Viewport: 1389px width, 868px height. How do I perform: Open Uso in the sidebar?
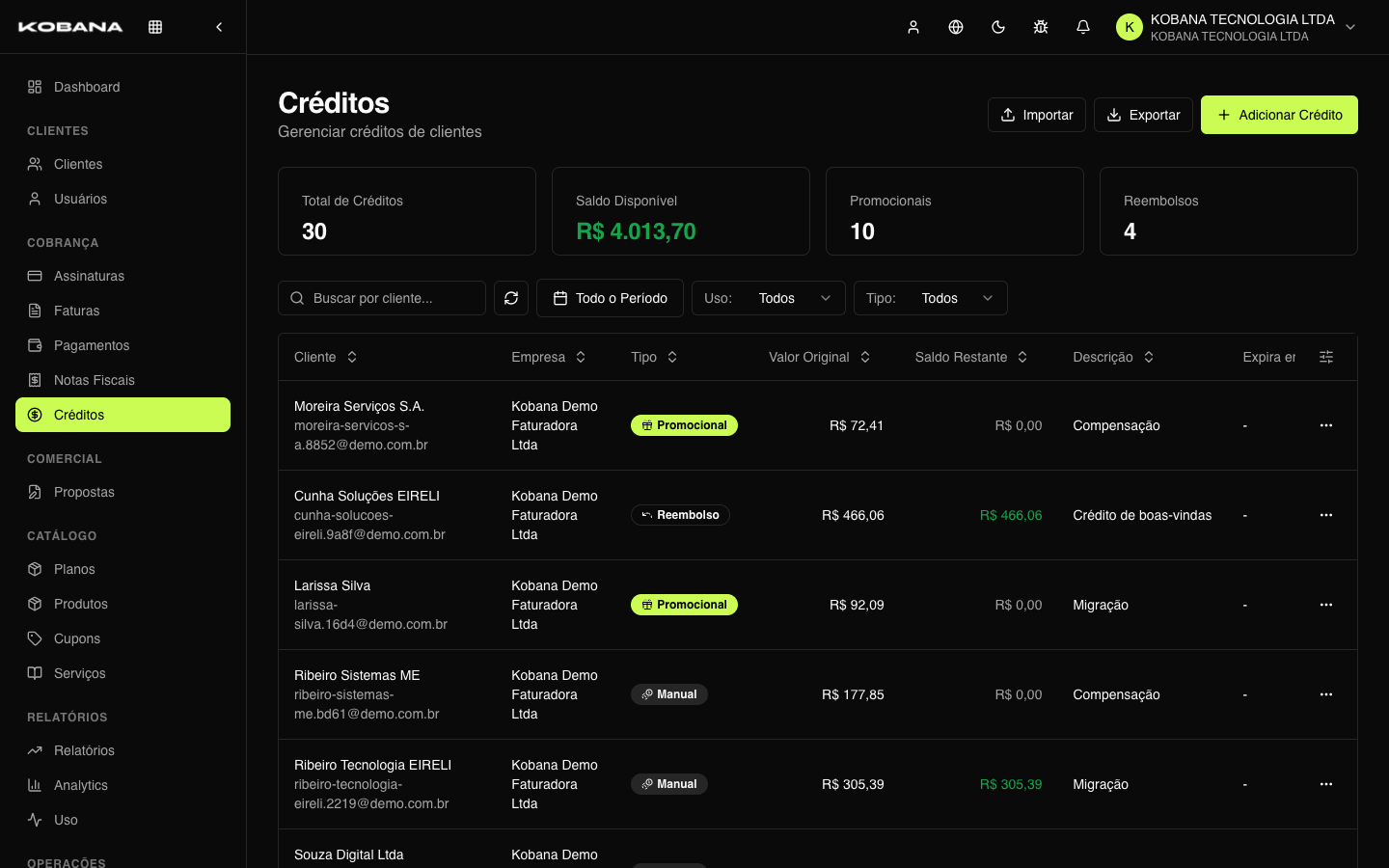[123, 820]
